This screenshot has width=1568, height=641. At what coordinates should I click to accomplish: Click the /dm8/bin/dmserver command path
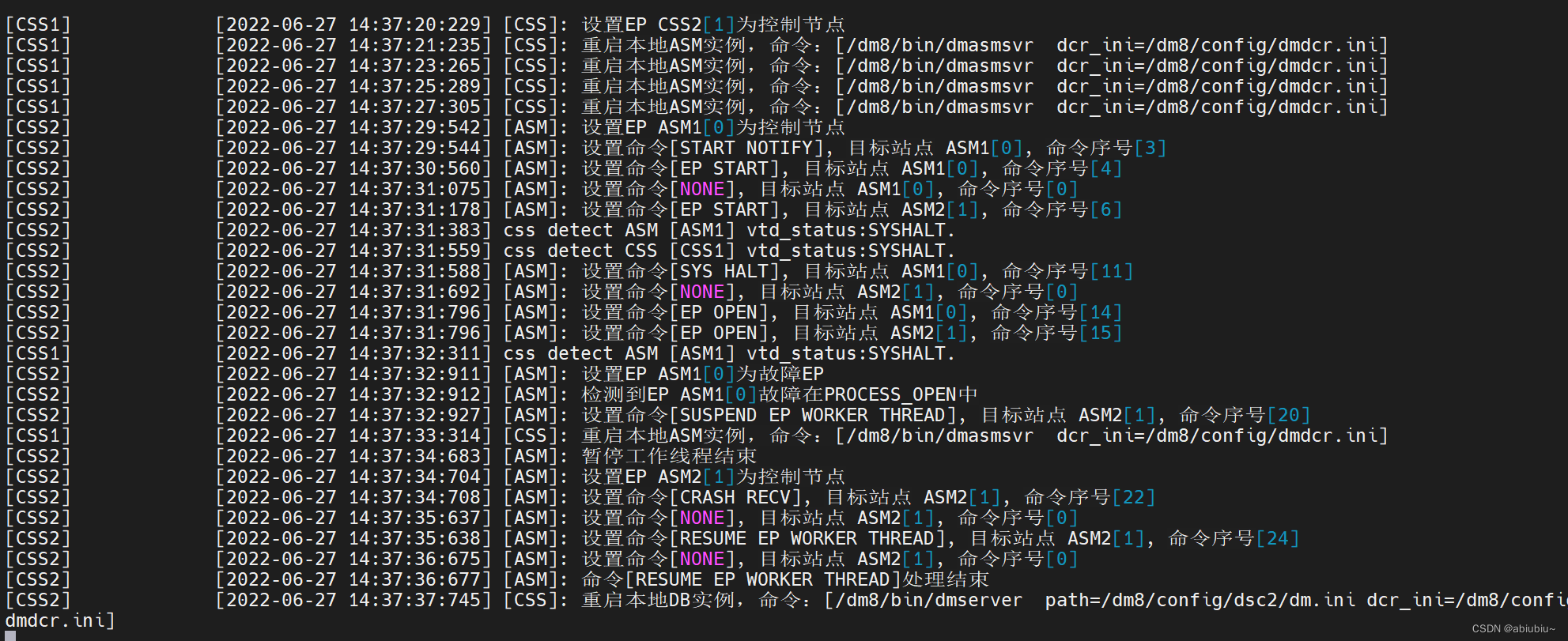(x=929, y=601)
